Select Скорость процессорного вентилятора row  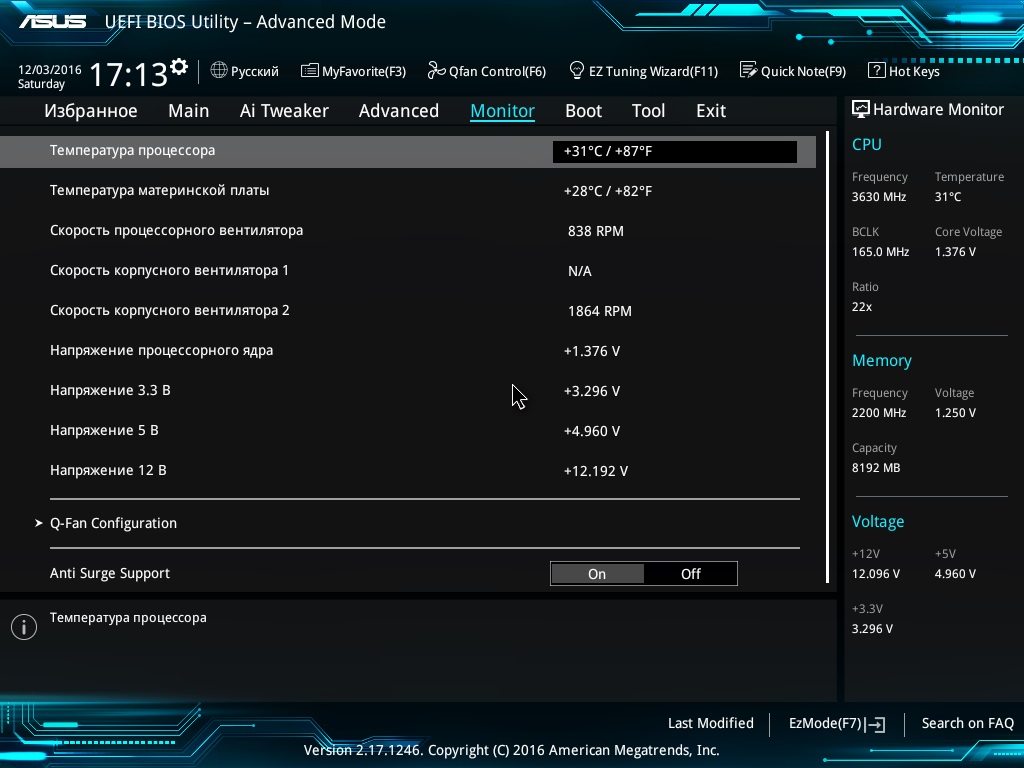408,231
